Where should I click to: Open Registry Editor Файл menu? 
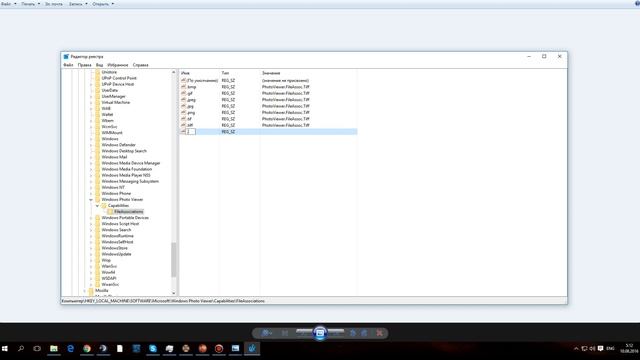68,65
